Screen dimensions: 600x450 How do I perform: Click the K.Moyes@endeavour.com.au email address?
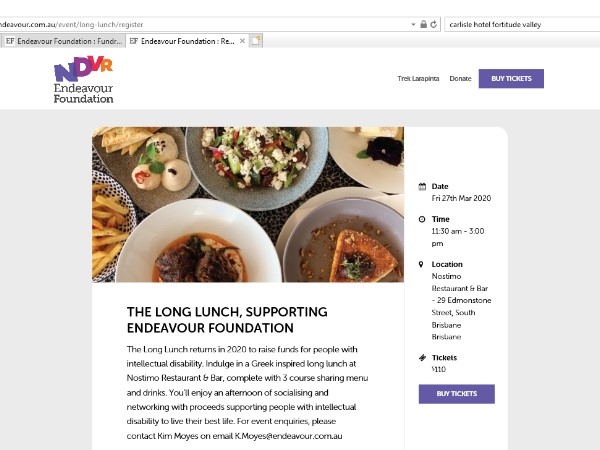(289, 436)
